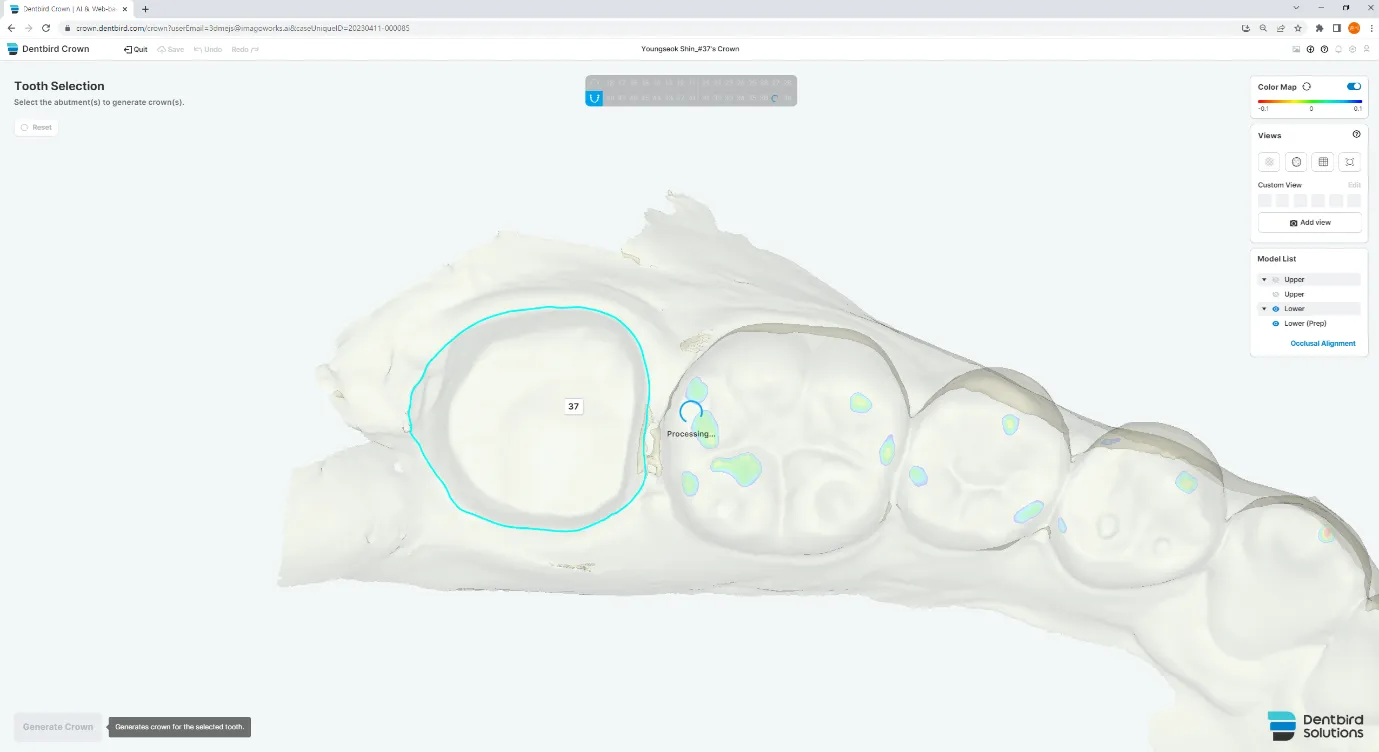This screenshot has height=752, width=1379.
Task: Collapse the Lower group in Model List
Action: coord(1264,309)
